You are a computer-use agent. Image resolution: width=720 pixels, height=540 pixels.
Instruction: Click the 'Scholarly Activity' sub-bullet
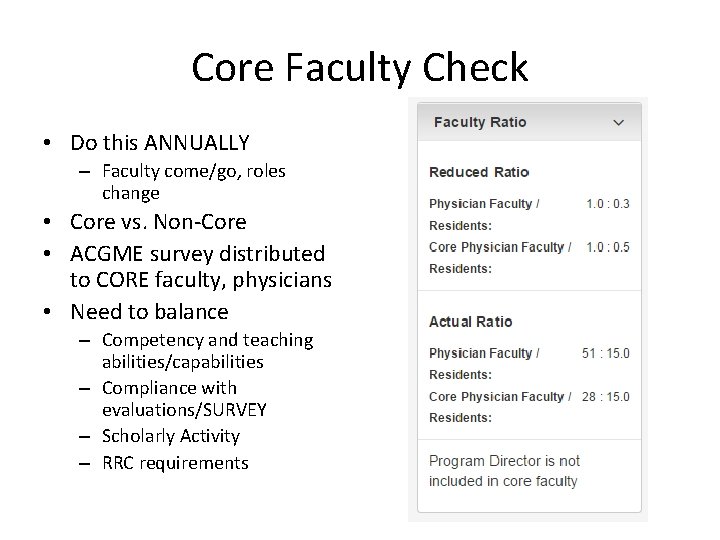tap(171, 436)
